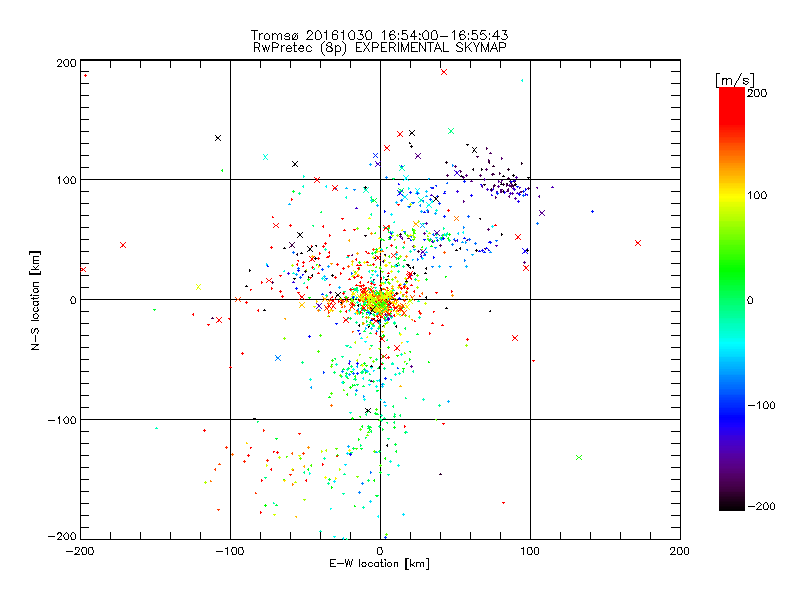
Task: Click the tiny red dot in top-left corner
Action: pos(86,76)
